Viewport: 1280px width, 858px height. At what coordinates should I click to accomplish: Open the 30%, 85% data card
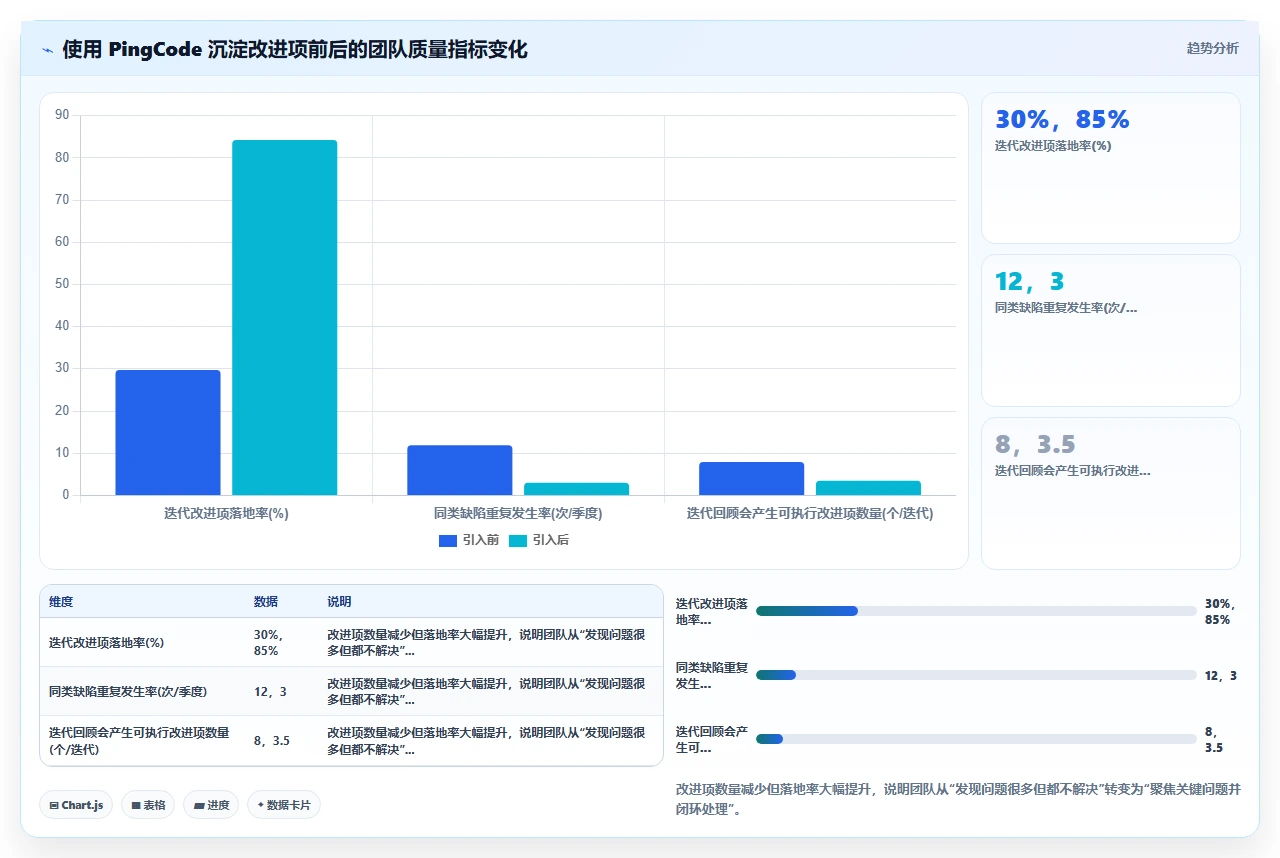click(x=1111, y=168)
